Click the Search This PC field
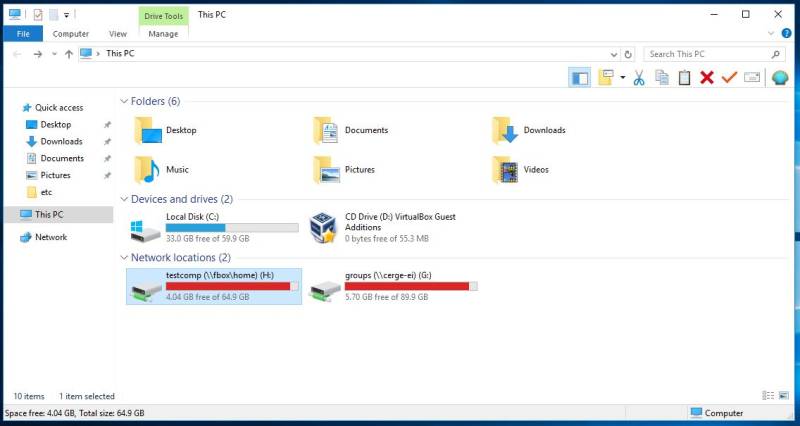 (705, 54)
